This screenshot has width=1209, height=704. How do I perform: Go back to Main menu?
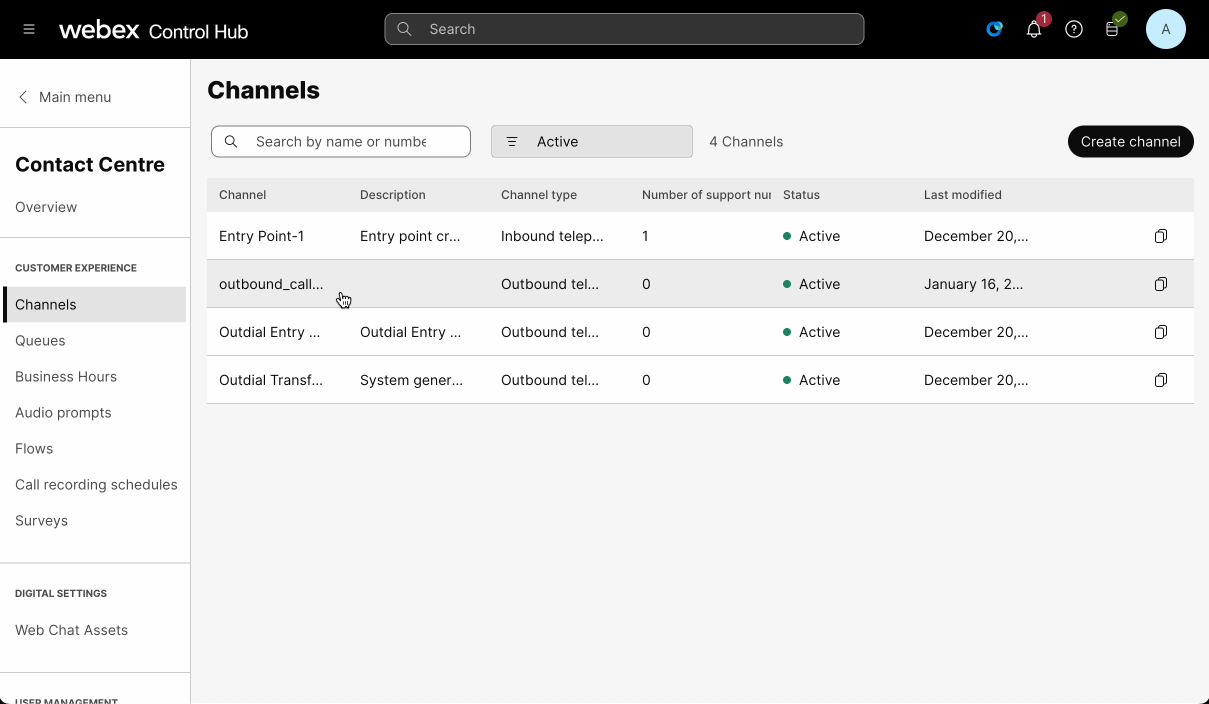pyautogui.click(x=65, y=97)
